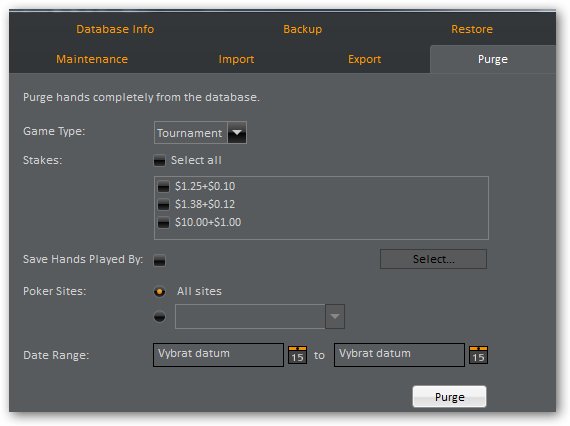This screenshot has width=570, height=426.
Task: Click the Purge button
Action: (449, 397)
